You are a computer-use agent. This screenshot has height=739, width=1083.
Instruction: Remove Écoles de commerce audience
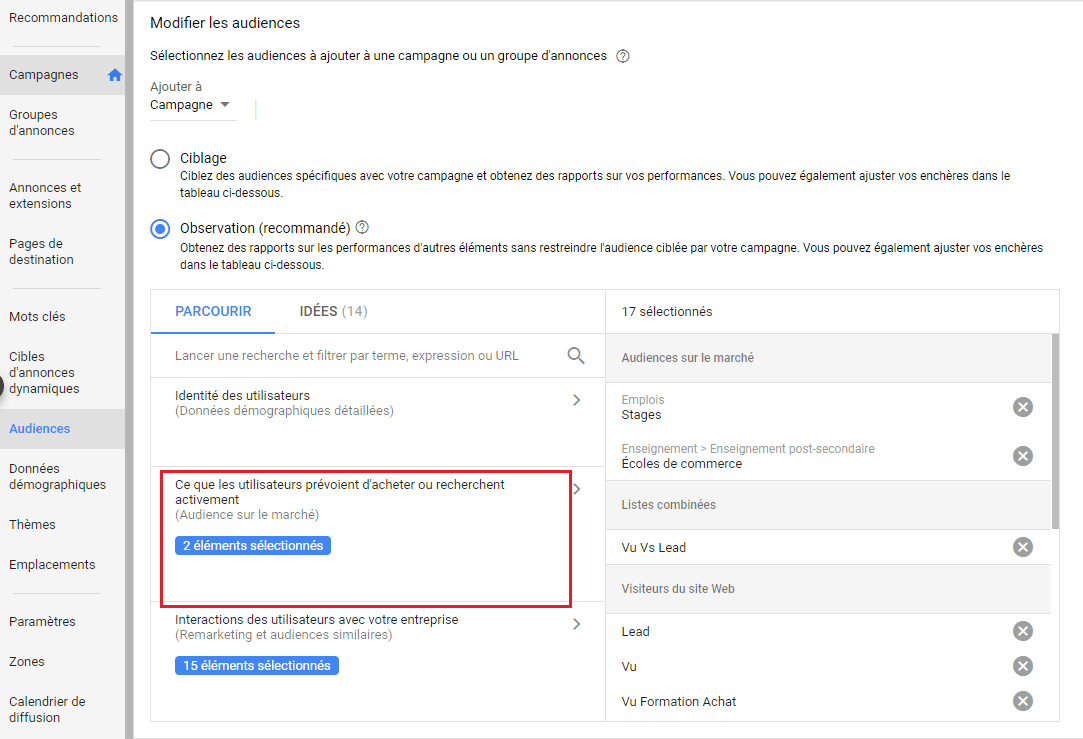pos(1022,456)
